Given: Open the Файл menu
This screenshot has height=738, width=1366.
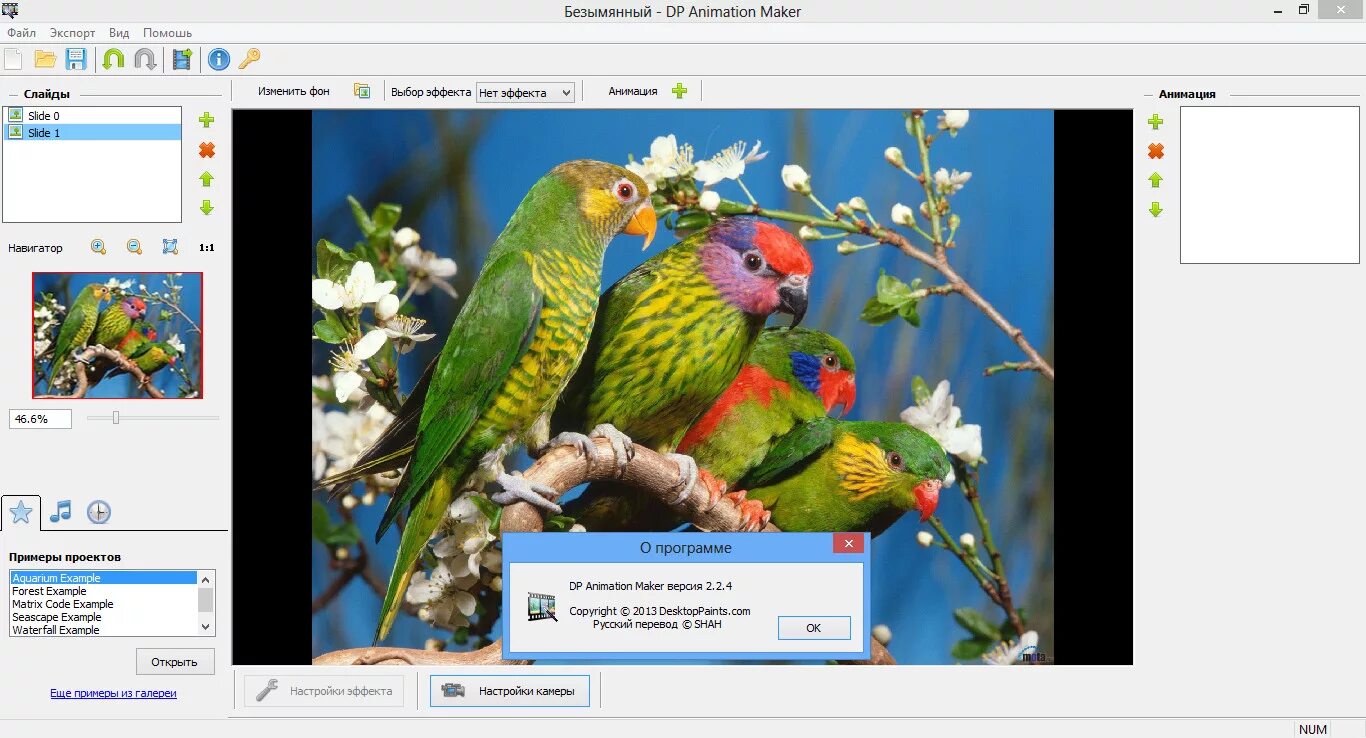Looking at the screenshot, I should click(x=21, y=33).
